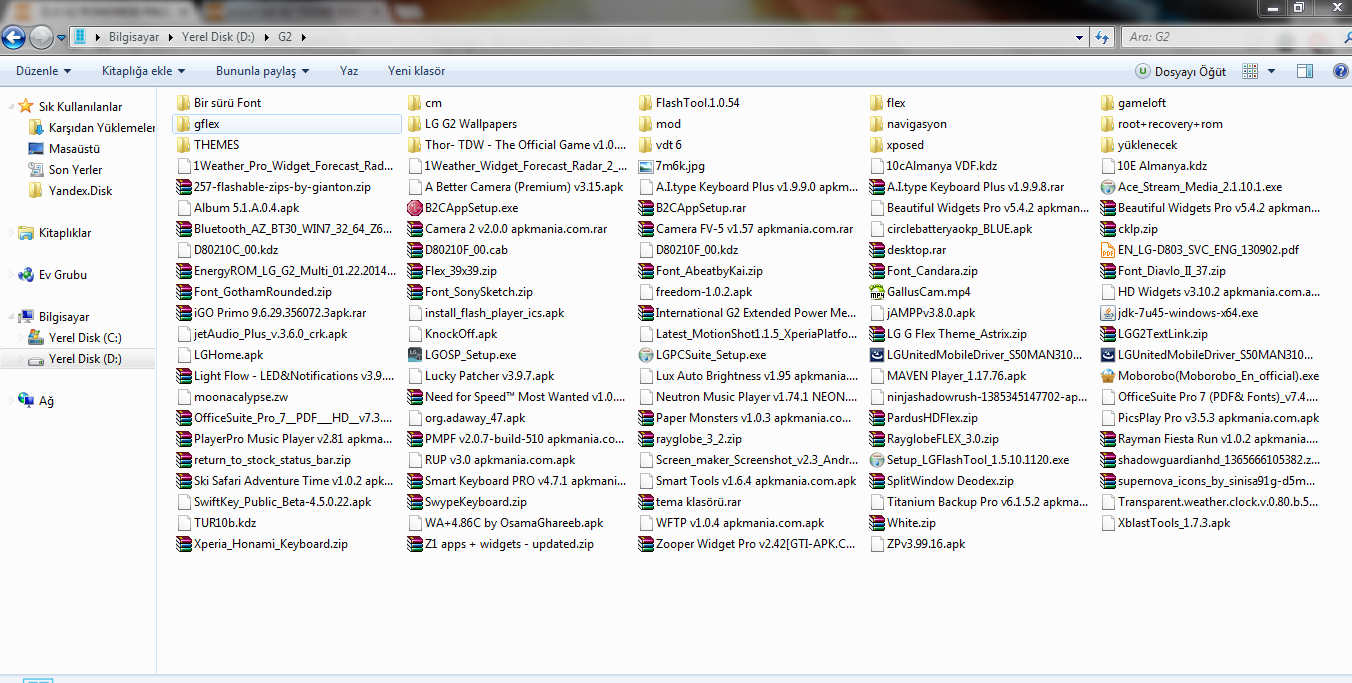Click the change view icon
The width and height of the screenshot is (1352, 683).
pos(1250,71)
